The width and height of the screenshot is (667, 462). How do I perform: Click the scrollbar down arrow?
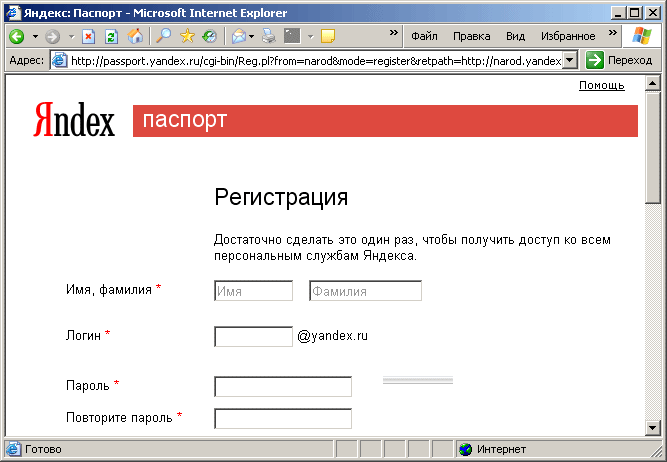(x=653, y=428)
